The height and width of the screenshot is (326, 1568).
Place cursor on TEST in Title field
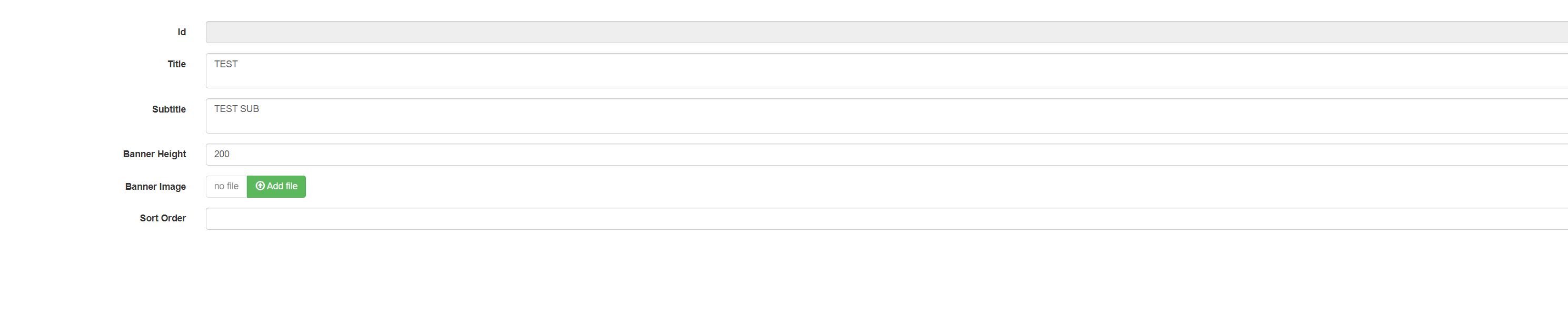pos(226,65)
